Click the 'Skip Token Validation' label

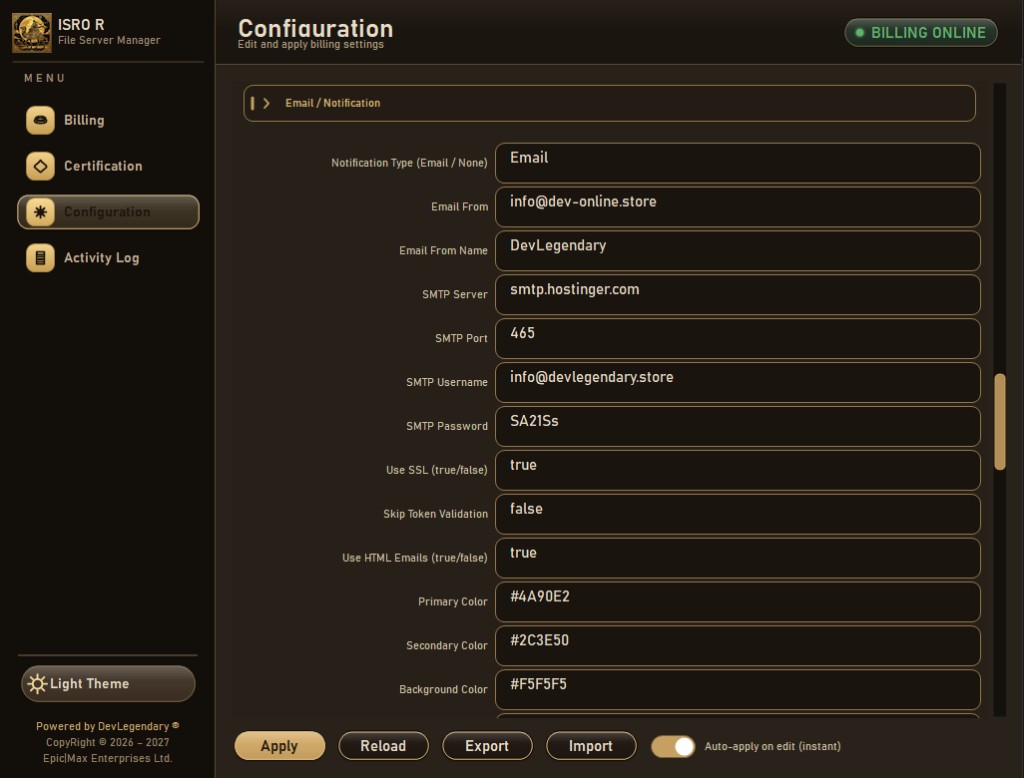coord(436,514)
